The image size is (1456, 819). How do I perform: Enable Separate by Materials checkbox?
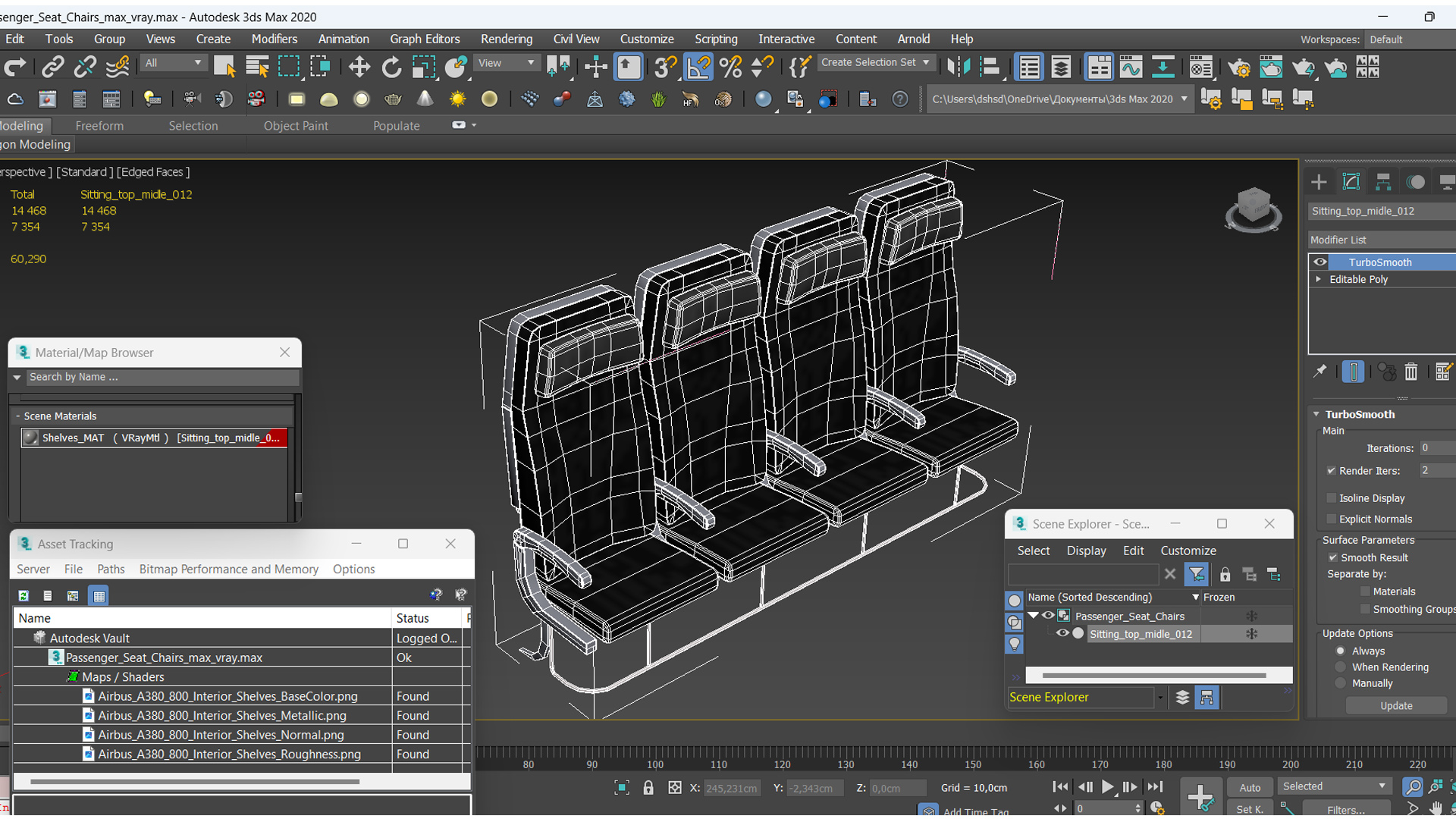tap(1366, 591)
